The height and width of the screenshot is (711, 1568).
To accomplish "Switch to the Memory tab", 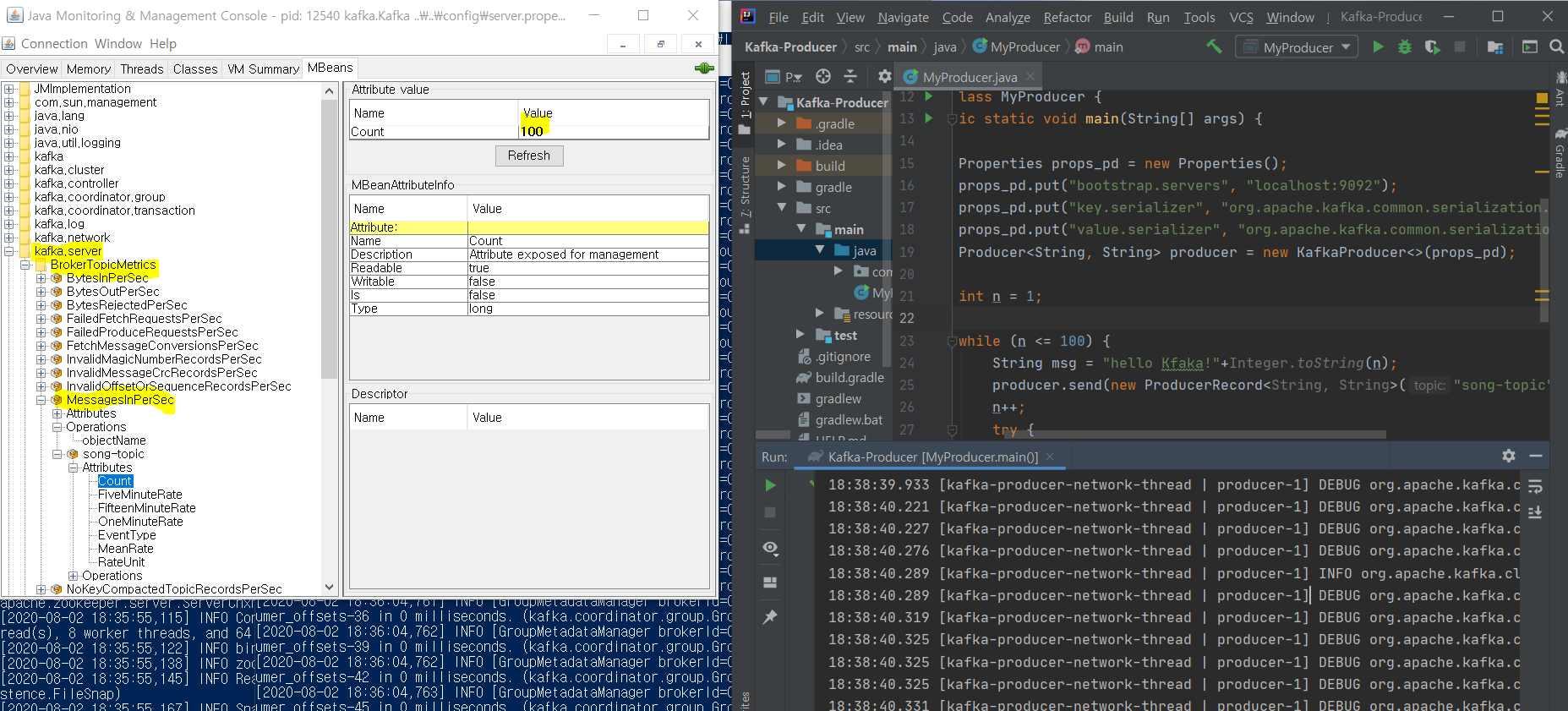I will click(x=89, y=69).
